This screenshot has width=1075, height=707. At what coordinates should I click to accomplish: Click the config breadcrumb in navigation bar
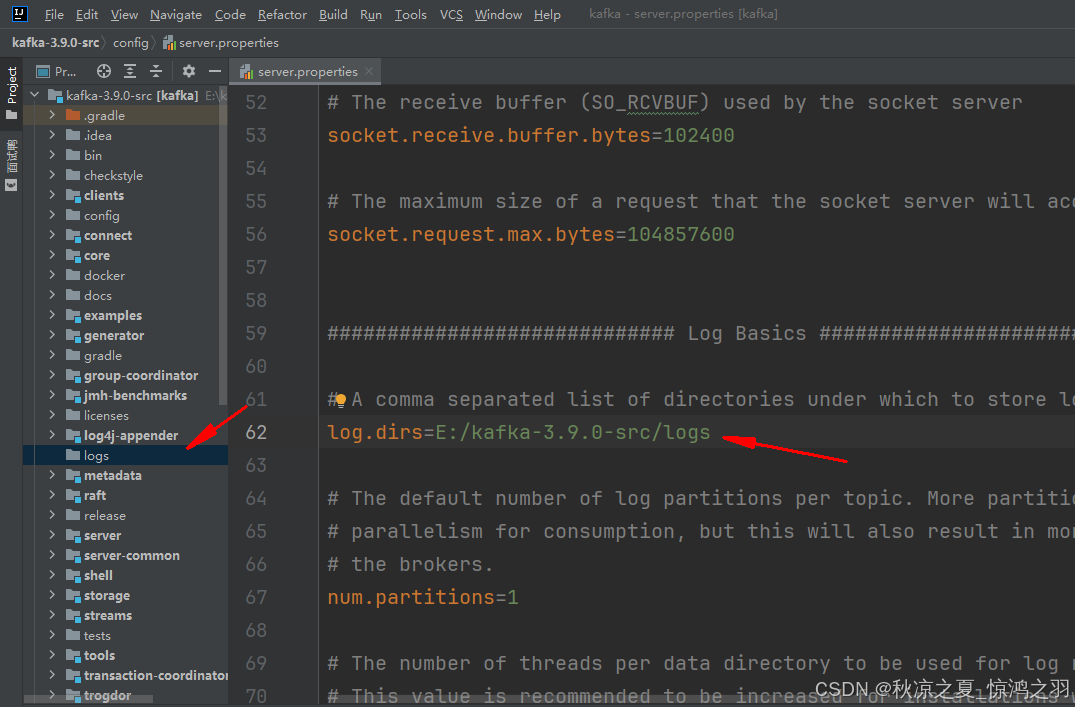point(130,43)
